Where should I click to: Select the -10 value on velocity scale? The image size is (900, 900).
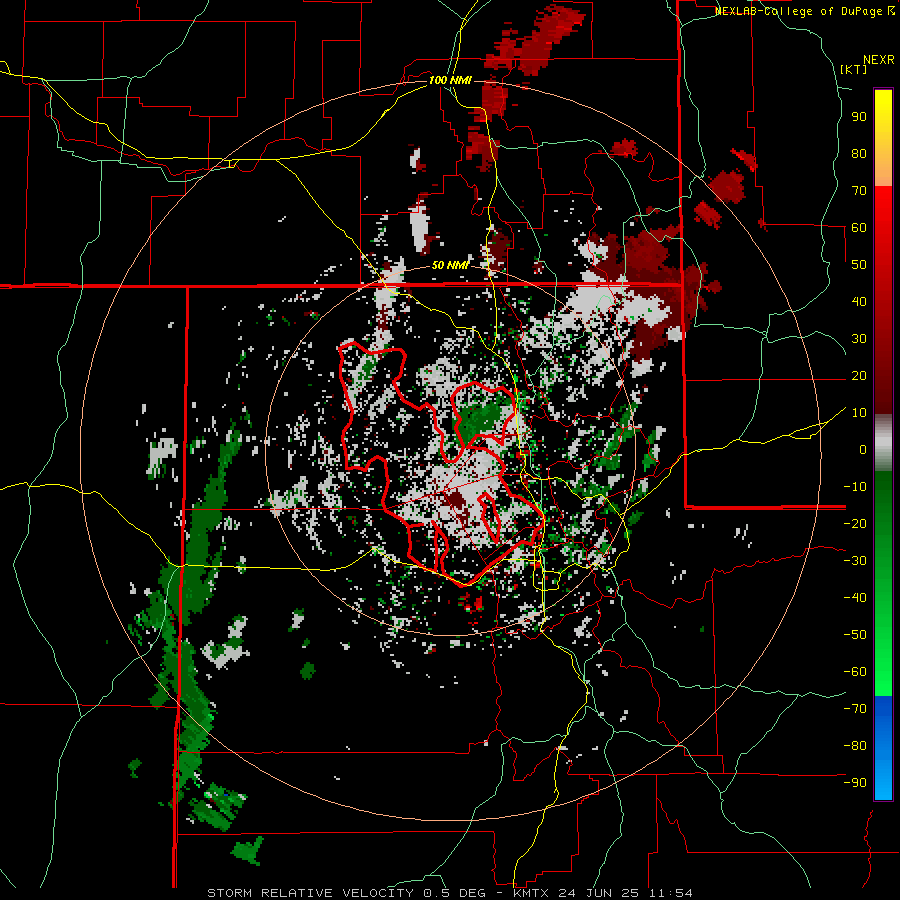[x=855, y=487]
